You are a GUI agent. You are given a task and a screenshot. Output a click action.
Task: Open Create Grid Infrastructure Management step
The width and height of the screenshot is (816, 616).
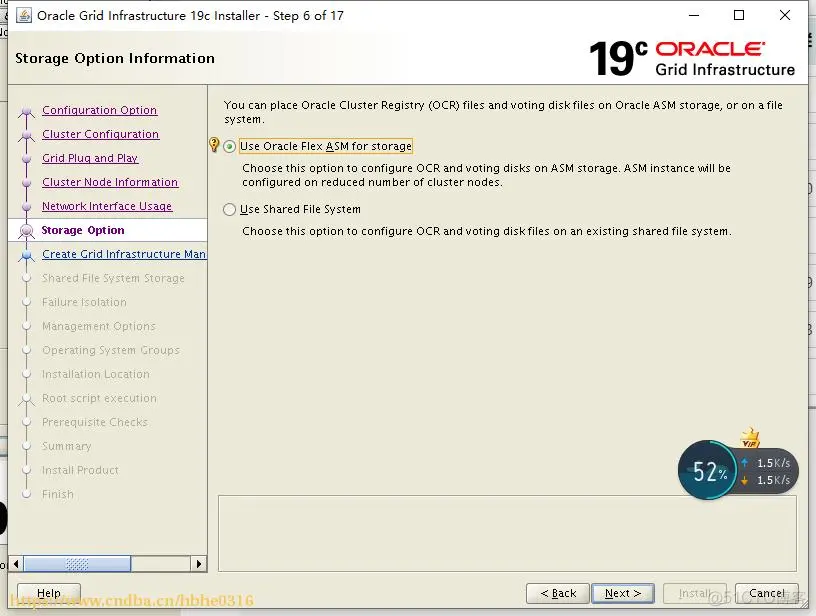click(x=124, y=254)
